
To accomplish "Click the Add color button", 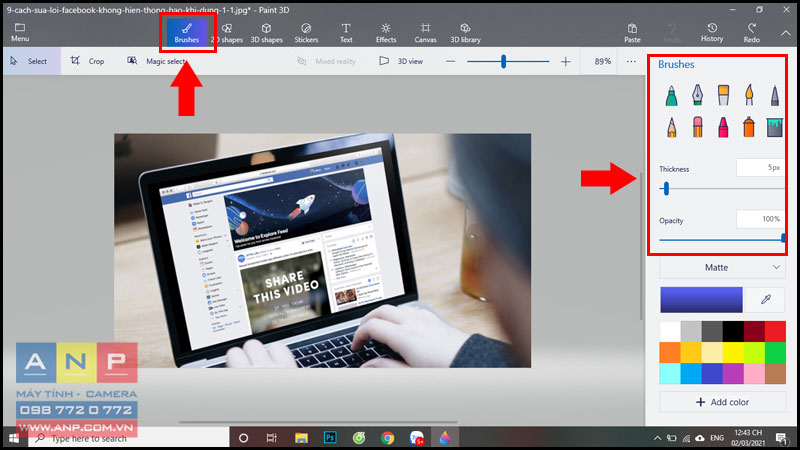I will tap(722, 402).
